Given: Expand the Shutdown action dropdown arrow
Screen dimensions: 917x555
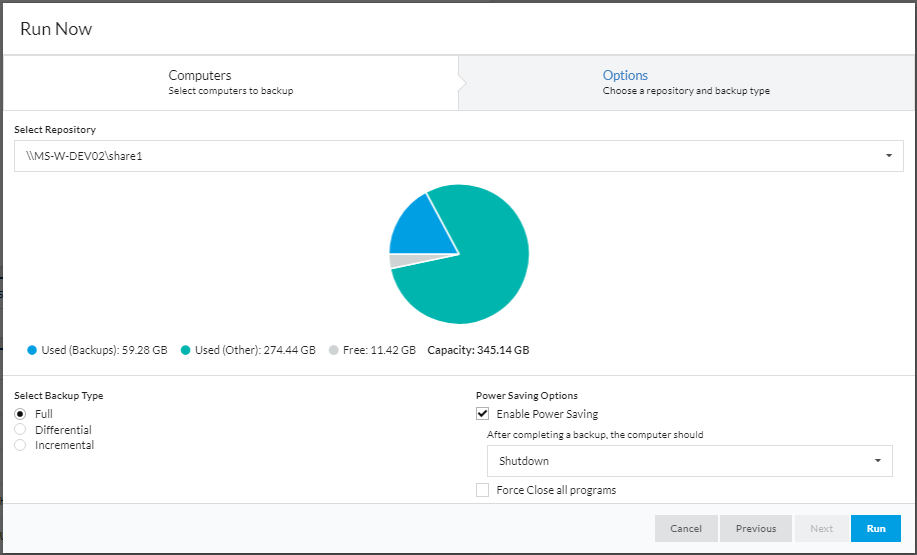Looking at the screenshot, I should [x=877, y=461].
